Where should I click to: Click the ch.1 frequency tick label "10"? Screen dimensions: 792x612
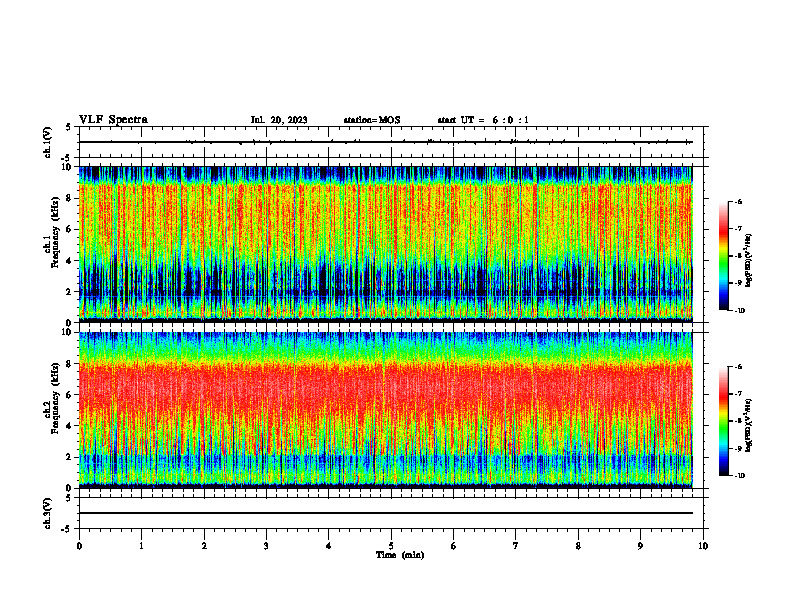pyautogui.click(x=67, y=167)
